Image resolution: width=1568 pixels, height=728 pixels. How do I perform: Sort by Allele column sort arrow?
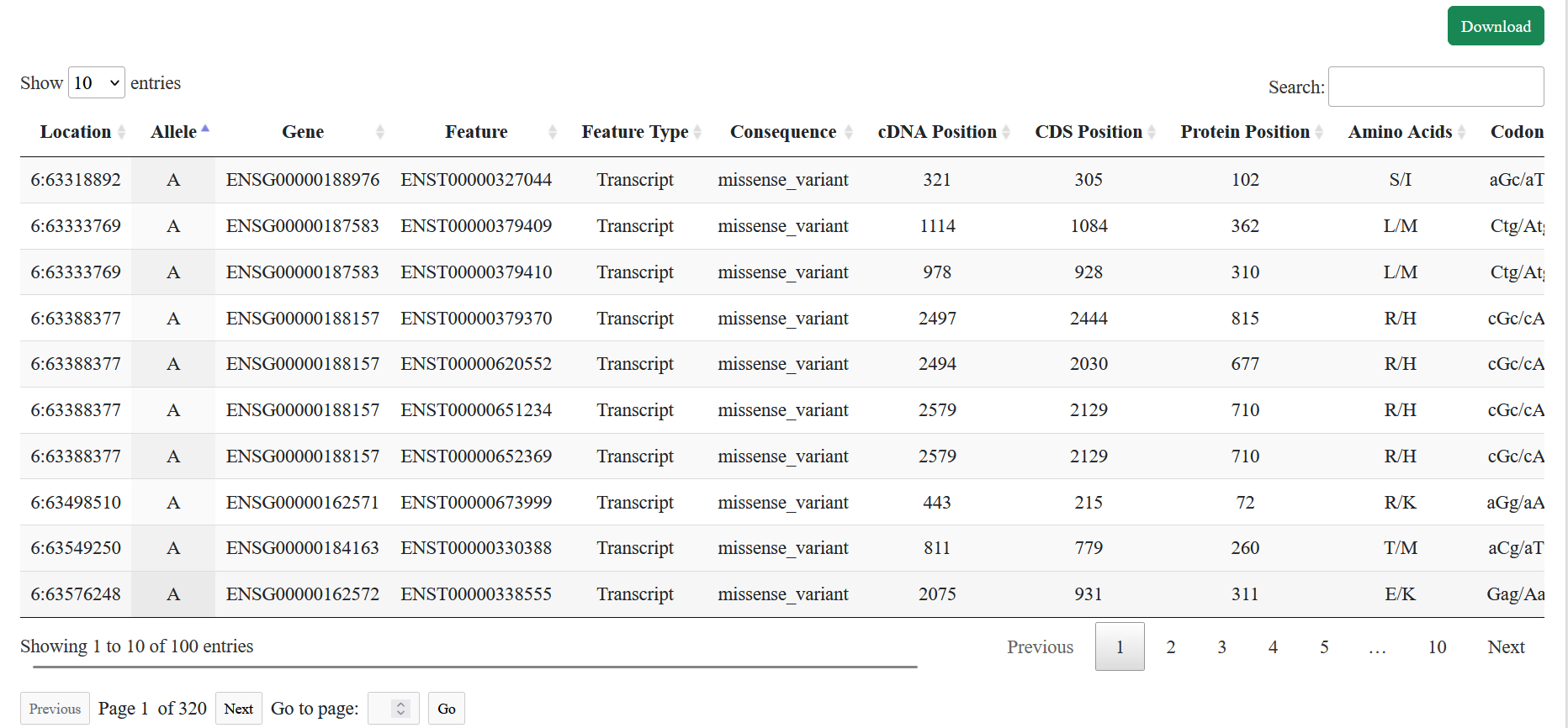point(205,129)
